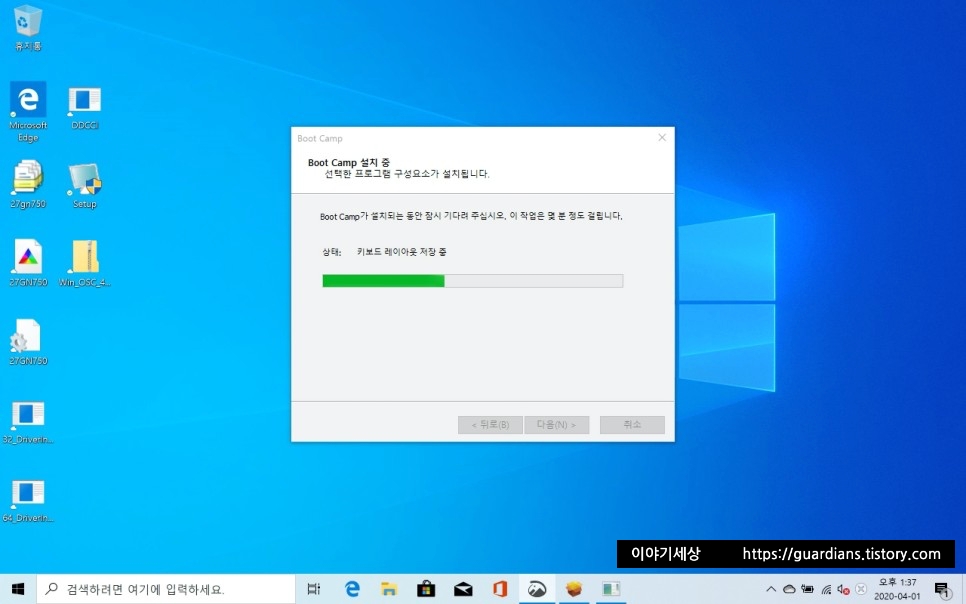Select the 32_DriverIn desktop icon
This screenshot has width=966, height=604.
[x=28, y=422]
